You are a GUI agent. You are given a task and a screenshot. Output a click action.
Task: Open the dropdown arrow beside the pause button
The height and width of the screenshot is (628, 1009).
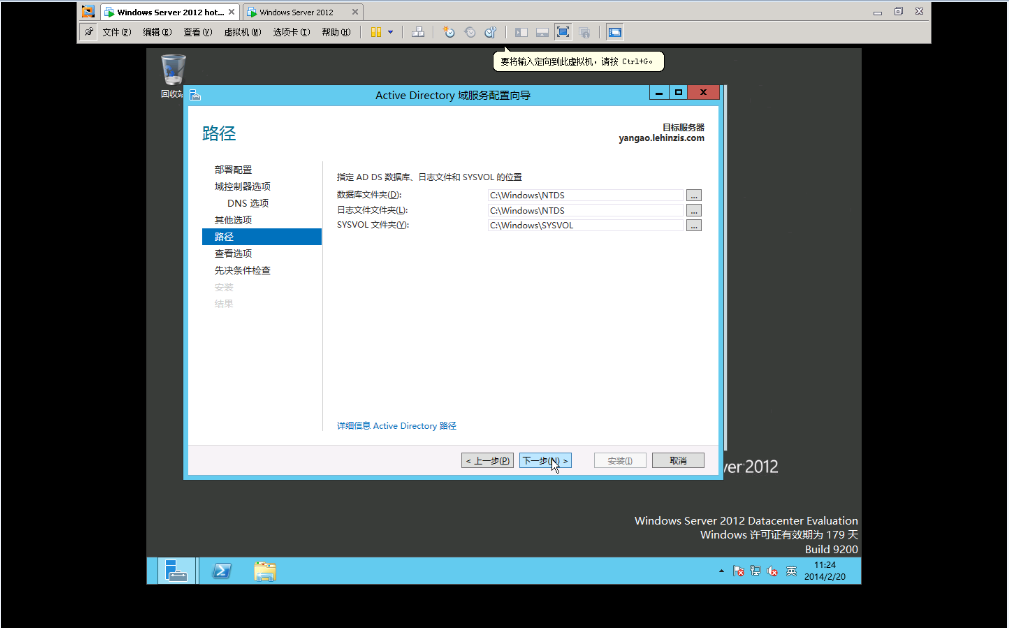click(391, 32)
